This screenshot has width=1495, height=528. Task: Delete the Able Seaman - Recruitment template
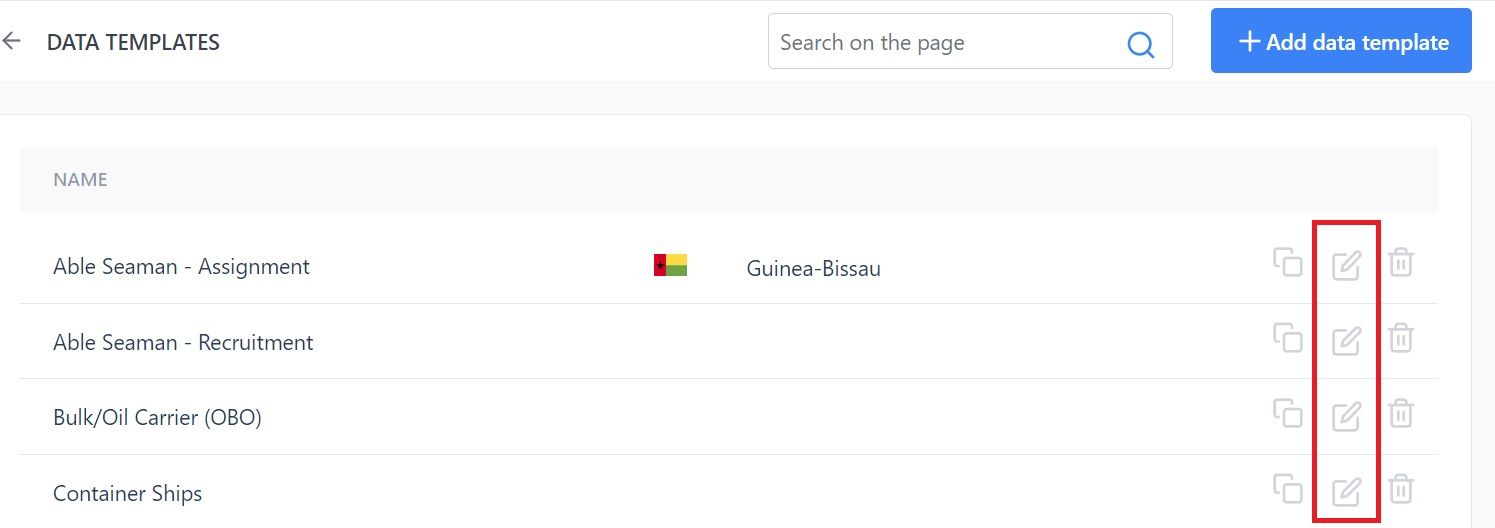(1401, 338)
